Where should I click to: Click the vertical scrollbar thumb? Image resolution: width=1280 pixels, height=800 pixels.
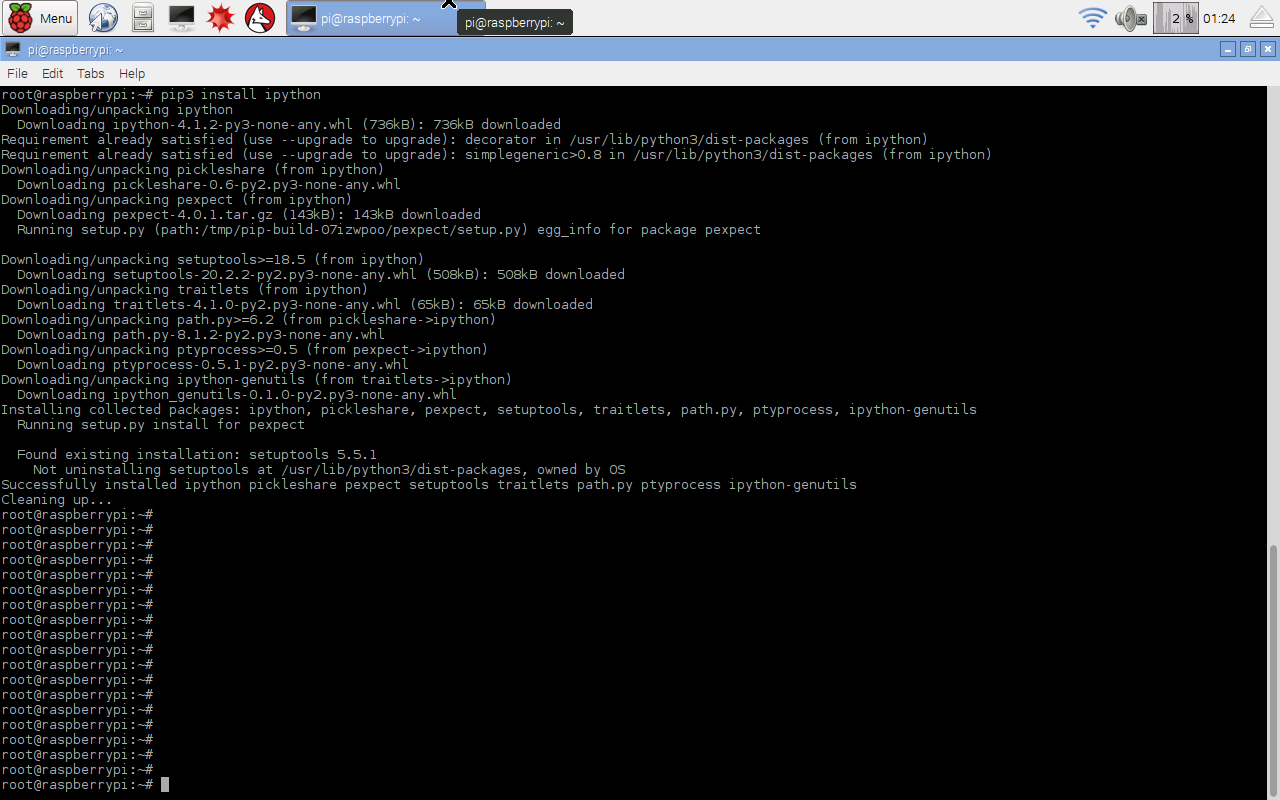(x=1274, y=669)
